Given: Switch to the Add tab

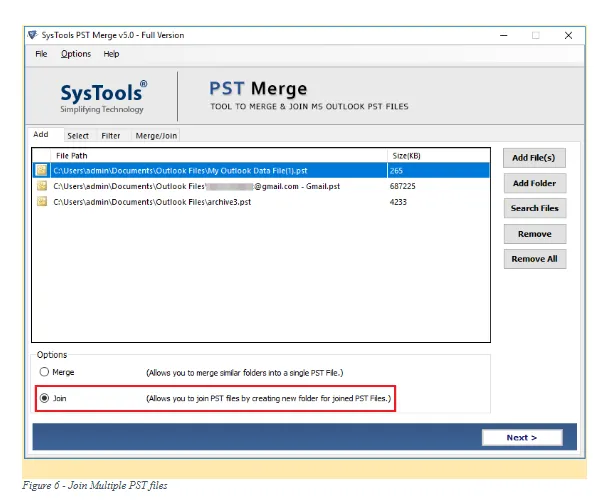Looking at the screenshot, I should click(x=45, y=135).
